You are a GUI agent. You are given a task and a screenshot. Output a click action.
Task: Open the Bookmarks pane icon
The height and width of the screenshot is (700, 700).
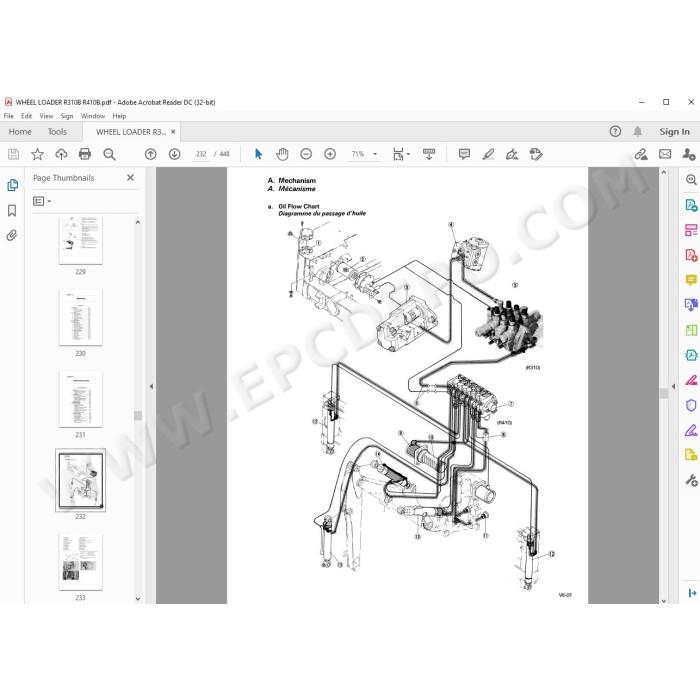tap(12, 210)
